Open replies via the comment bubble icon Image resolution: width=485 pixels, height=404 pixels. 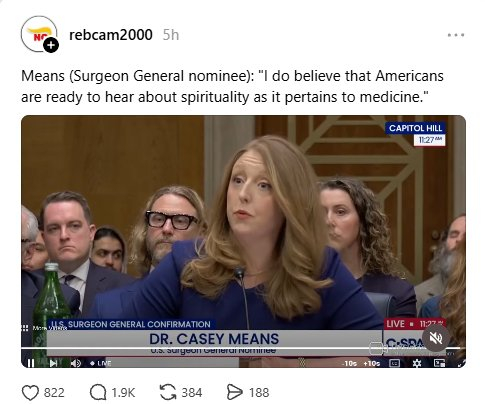(x=98, y=392)
